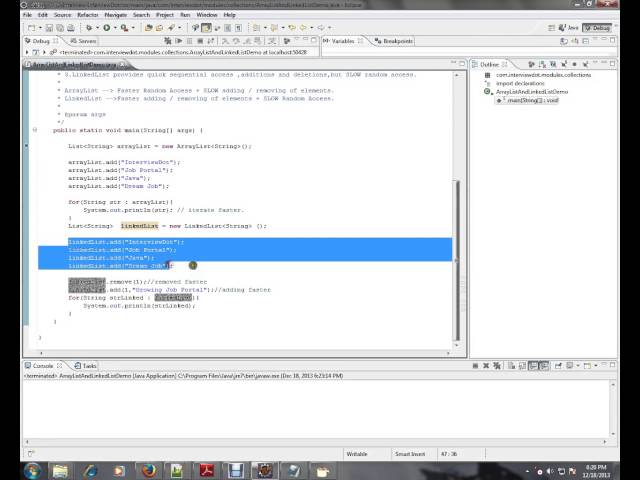Open dropdown arrow beside the New button
The height and width of the screenshot is (480, 640).
click(x=40, y=28)
